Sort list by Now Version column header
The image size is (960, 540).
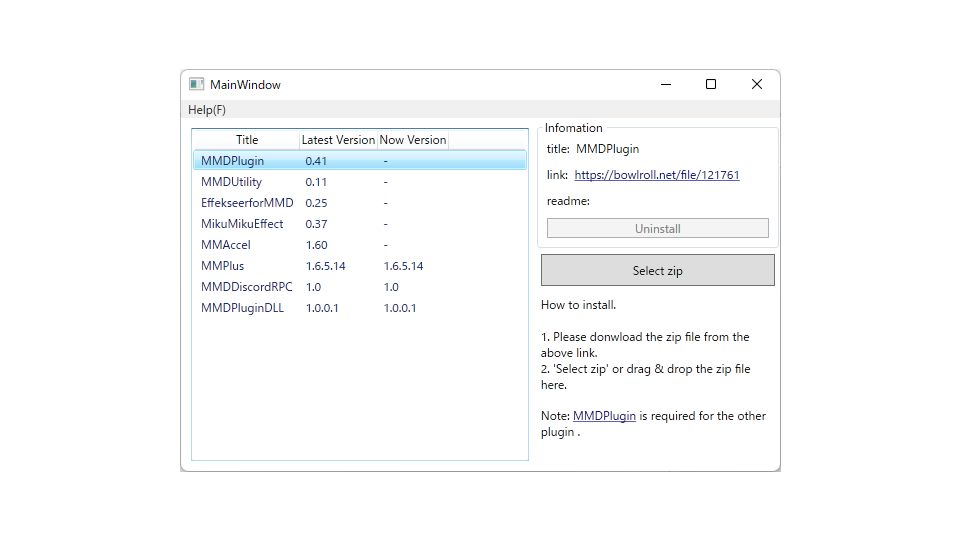413,140
